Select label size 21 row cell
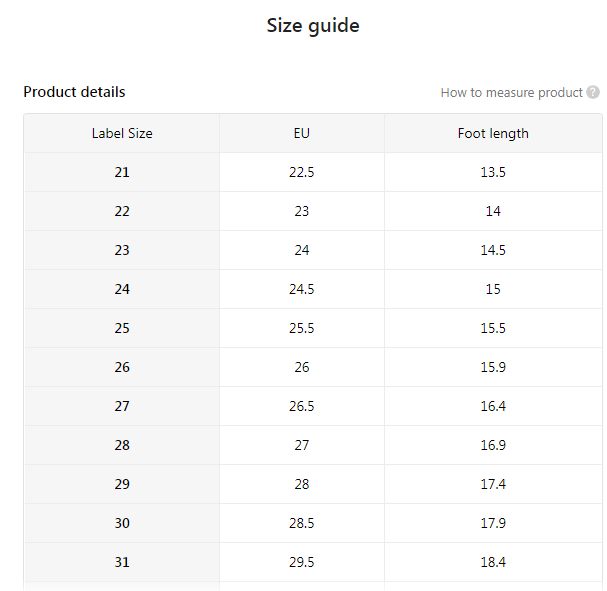The height and width of the screenshot is (591, 607). (122, 172)
